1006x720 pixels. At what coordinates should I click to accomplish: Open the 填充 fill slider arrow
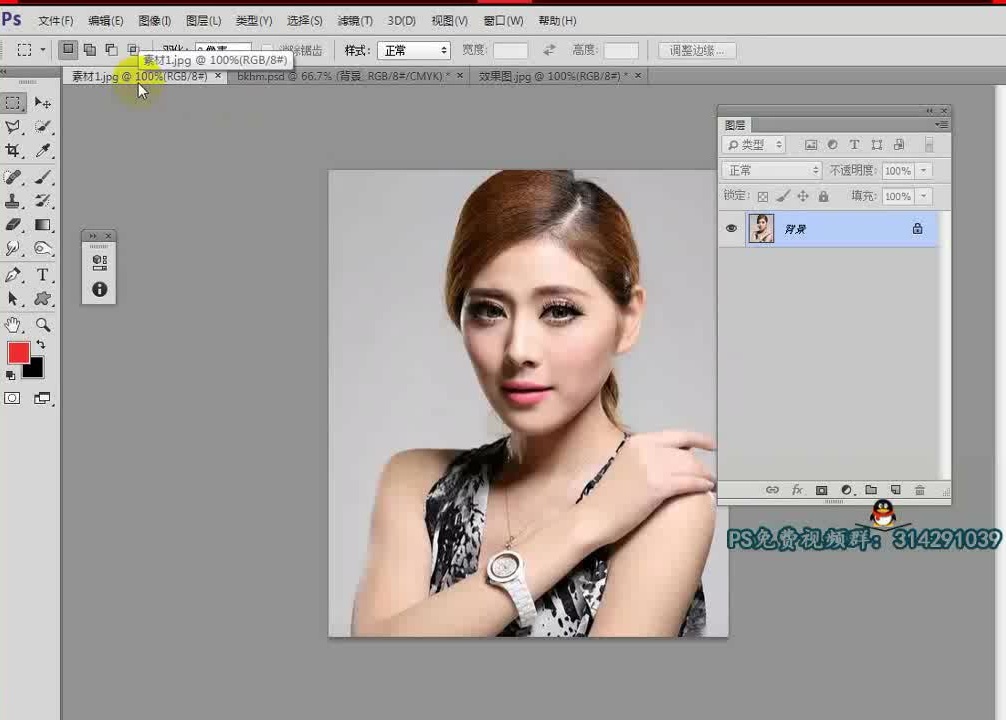924,196
